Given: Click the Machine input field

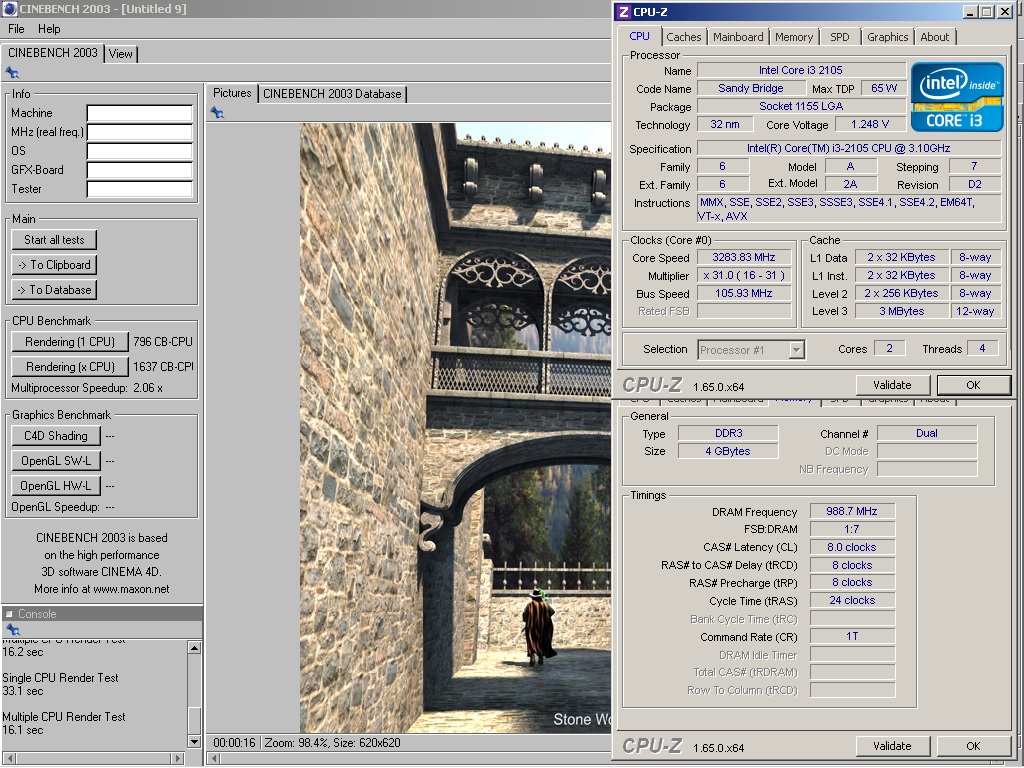Looking at the screenshot, I should [x=140, y=113].
